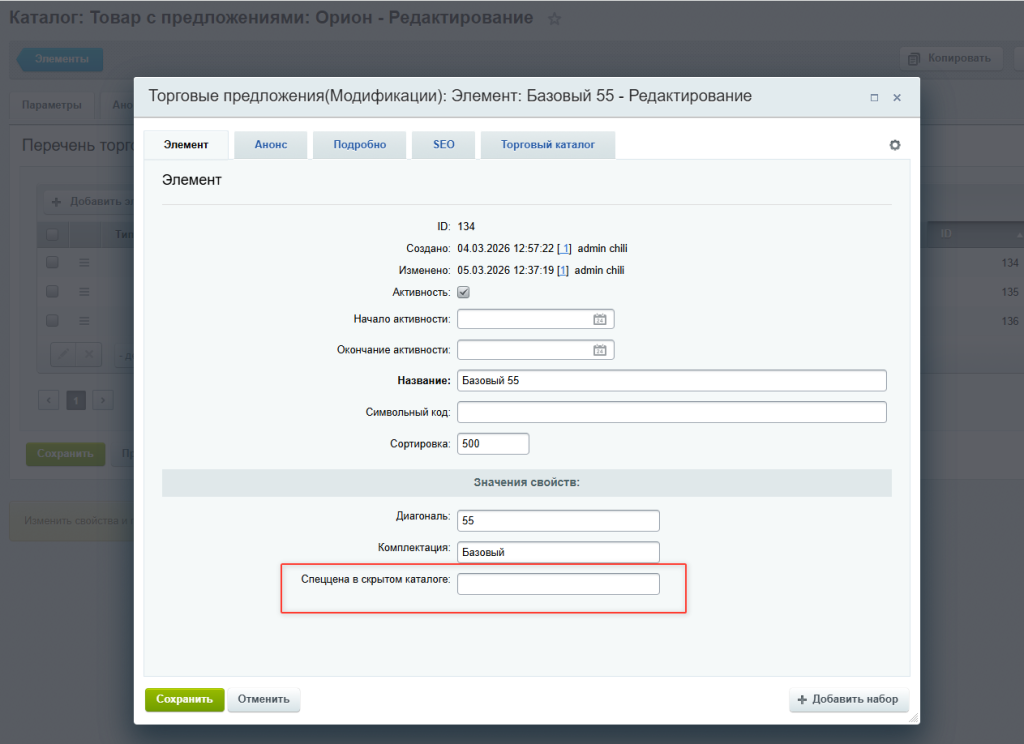Click the Отменить button
This screenshot has width=1024, height=744.
(x=263, y=699)
